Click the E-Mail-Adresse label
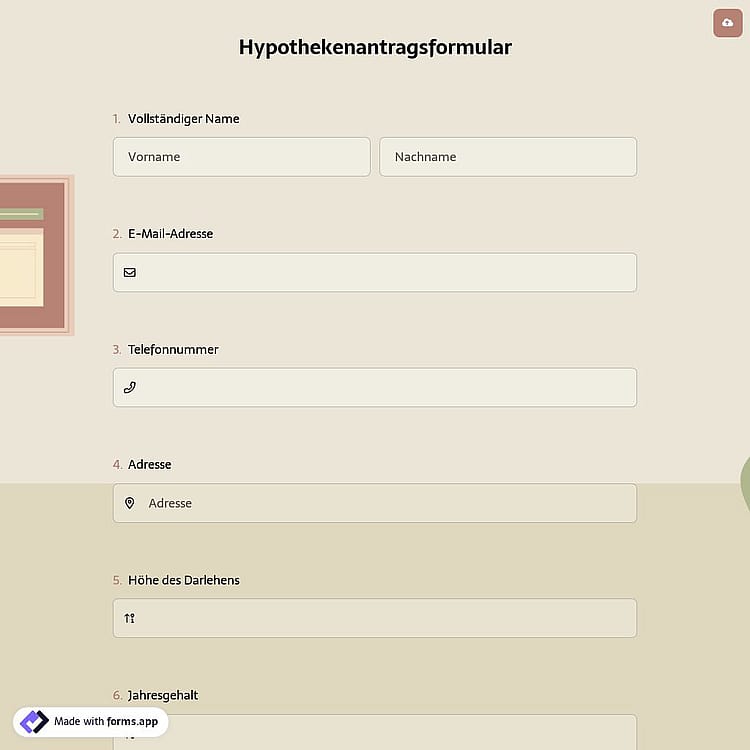The image size is (750, 750). point(171,234)
